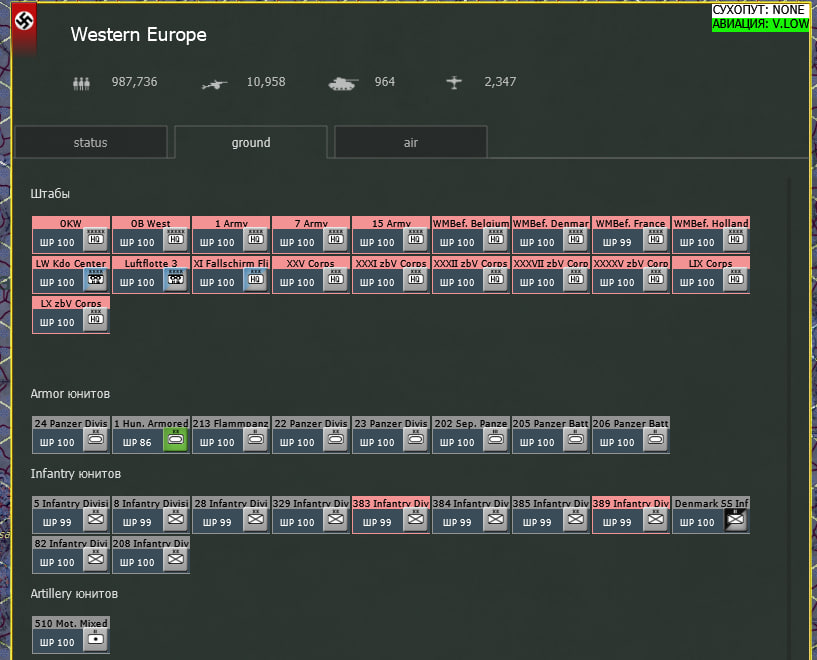Open the ground tab
Viewport: 817px width, 660px height.
click(251, 142)
